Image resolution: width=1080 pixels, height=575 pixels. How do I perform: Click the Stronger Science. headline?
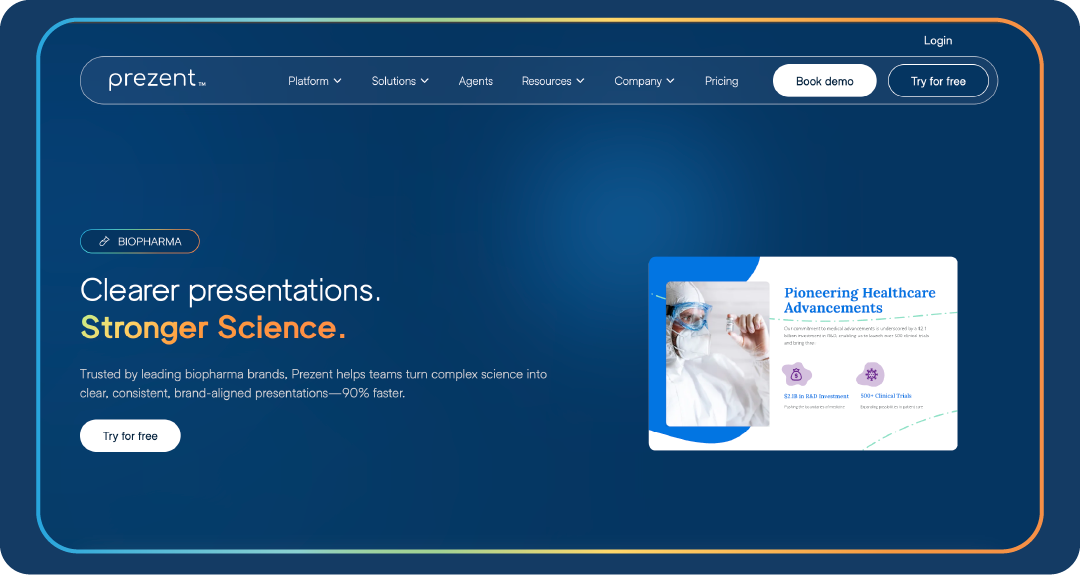click(214, 328)
